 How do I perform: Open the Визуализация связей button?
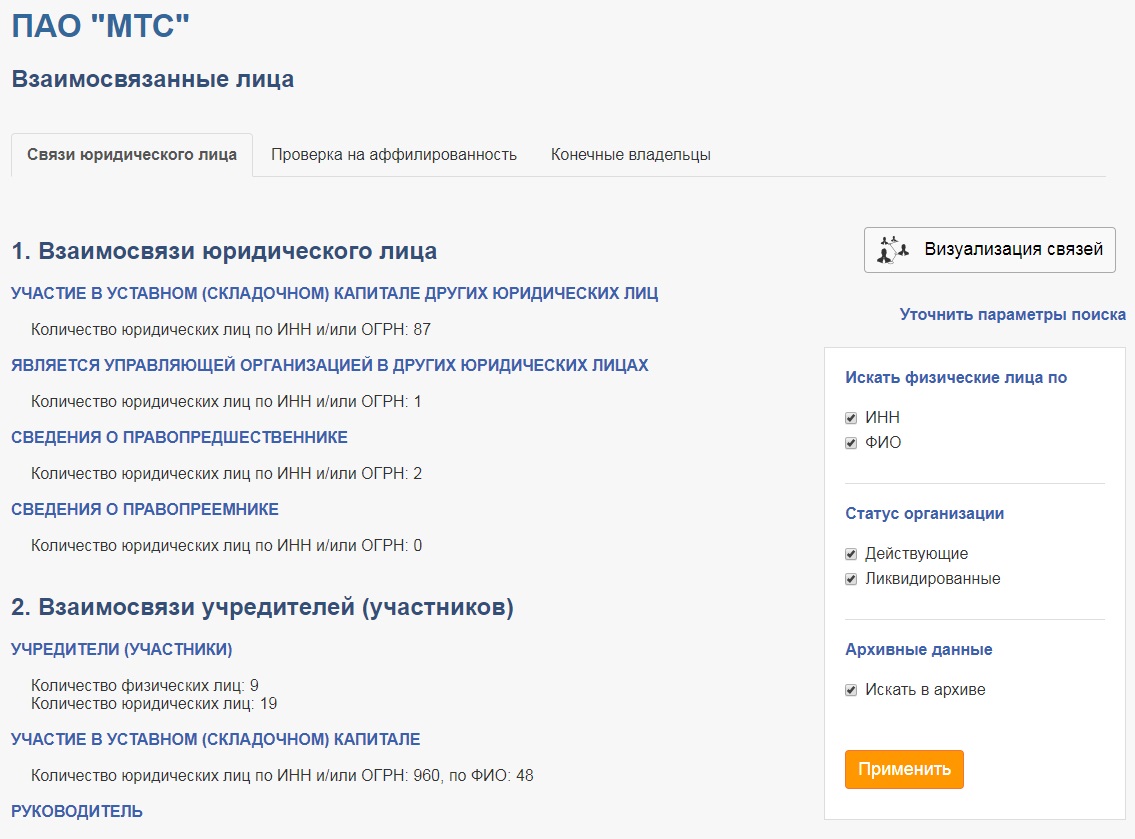(x=990, y=250)
